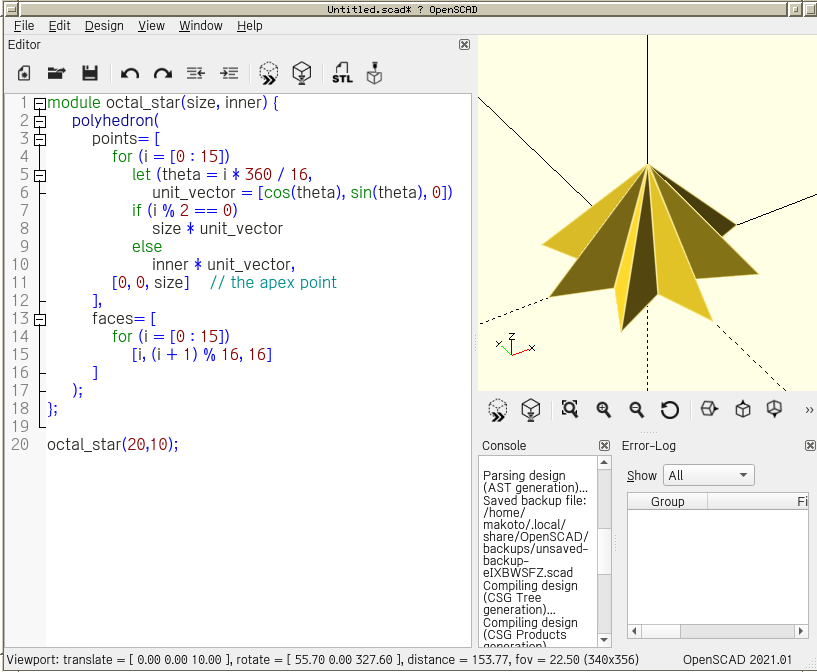The width and height of the screenshot is (817, 672).
Task: Indent selected code via toolbar icon
Action: tap(229, 73)
